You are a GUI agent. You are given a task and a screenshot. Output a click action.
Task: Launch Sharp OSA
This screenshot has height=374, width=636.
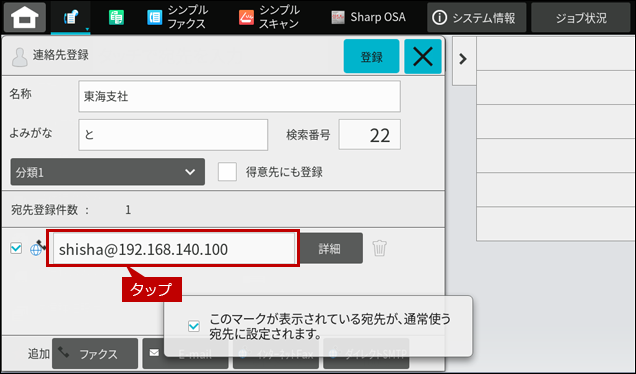point(368,17)
